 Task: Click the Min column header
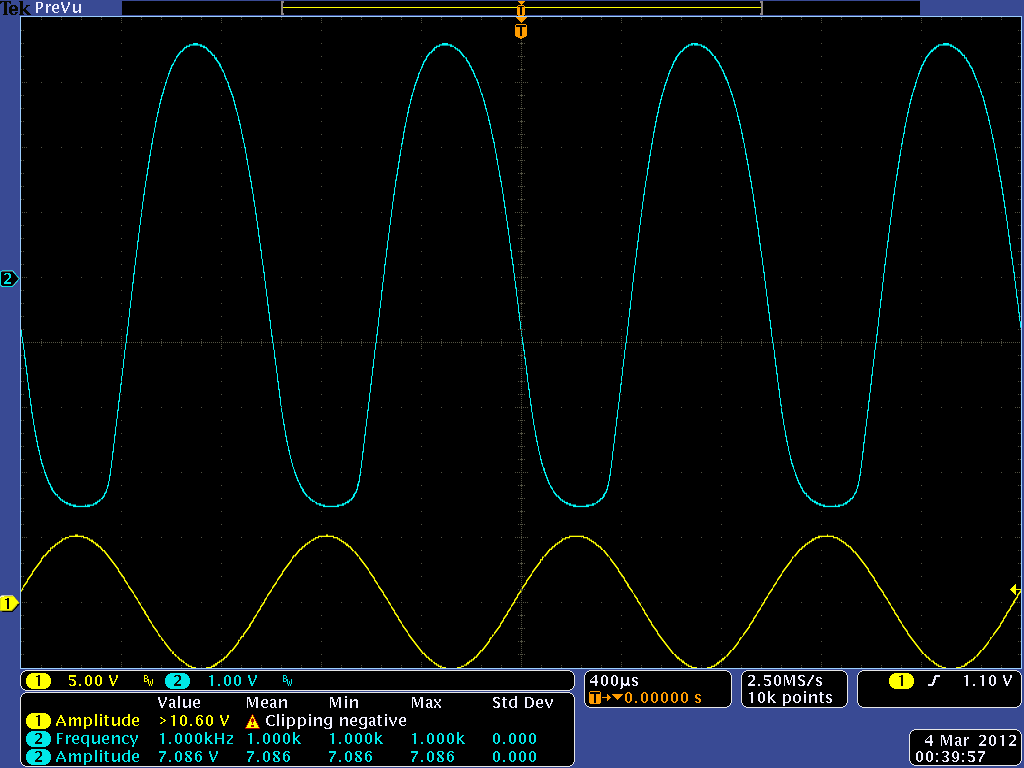click(344, 703)
